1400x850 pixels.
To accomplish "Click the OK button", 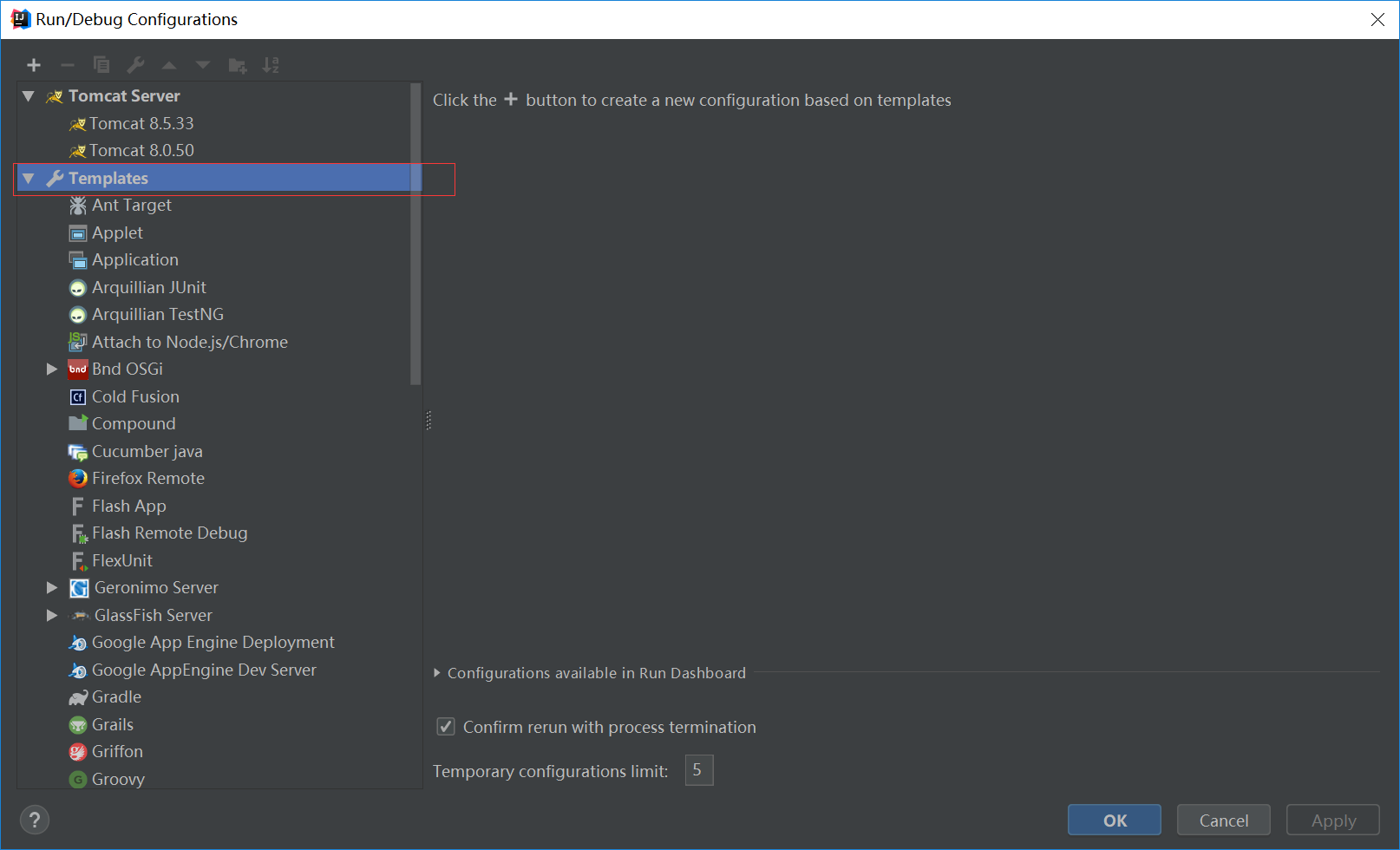I will tap(1115, 820).
